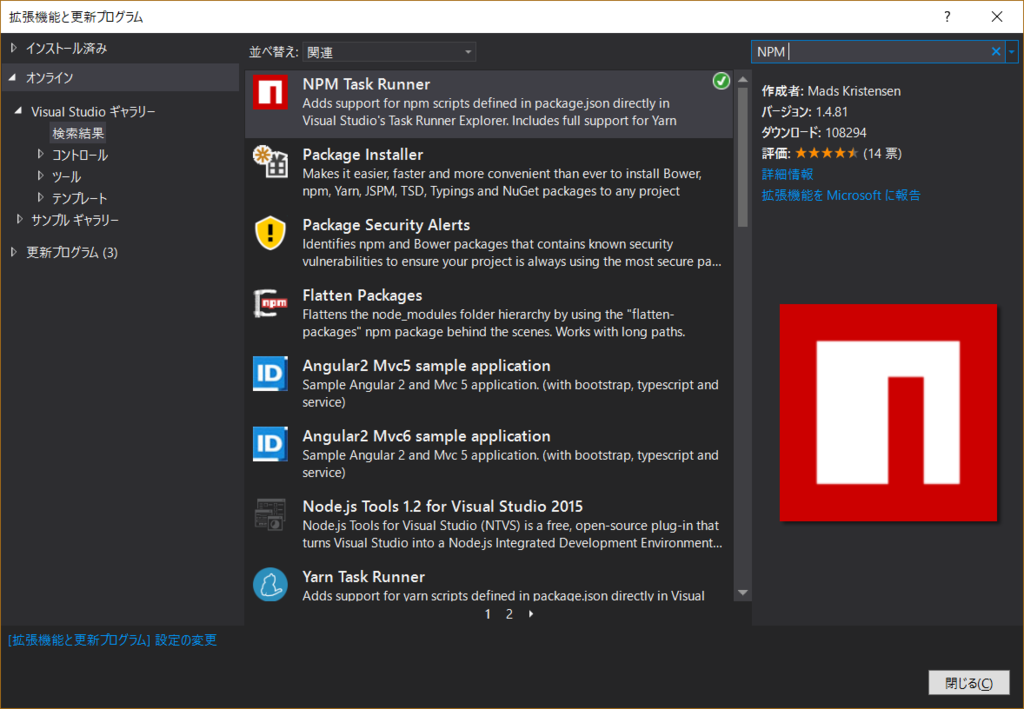This screenshot has height=709, width=1024.
Task: Click the Package Security Alerts shield icon
Action: coord(270,232)
